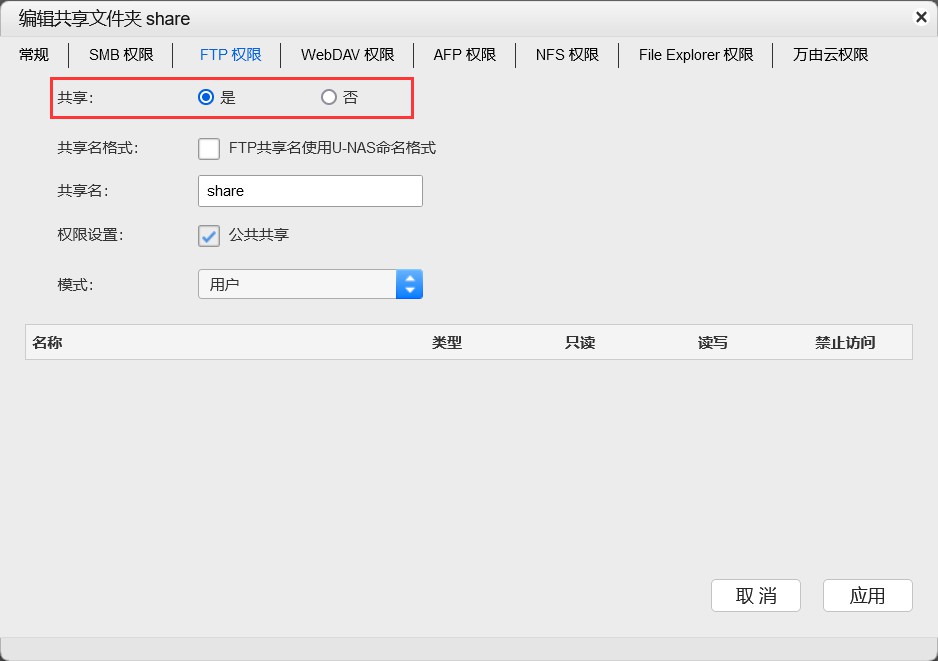Image resolution: width=938 pixels, height=661 pixels.
Task: Select the FTP 权限 tab
Action: pyautogui.click(x=230, y=55)
